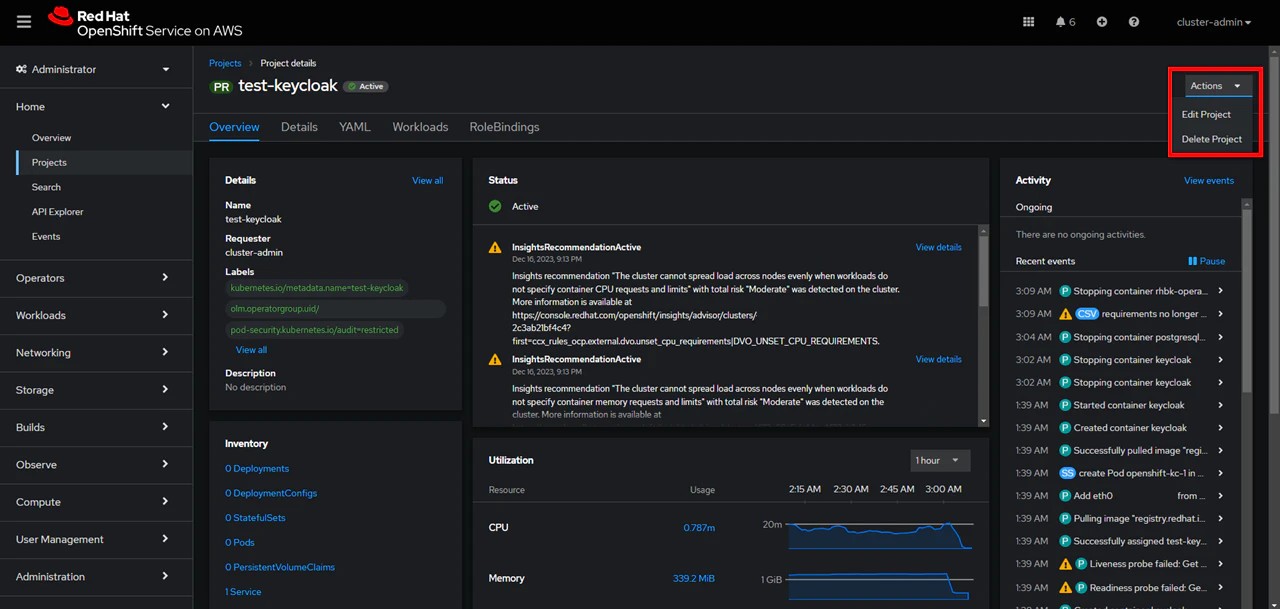Expand the Stopping container postgresql event
The width and height of the screenshot is (1280, 609).
coord(1221,337)
